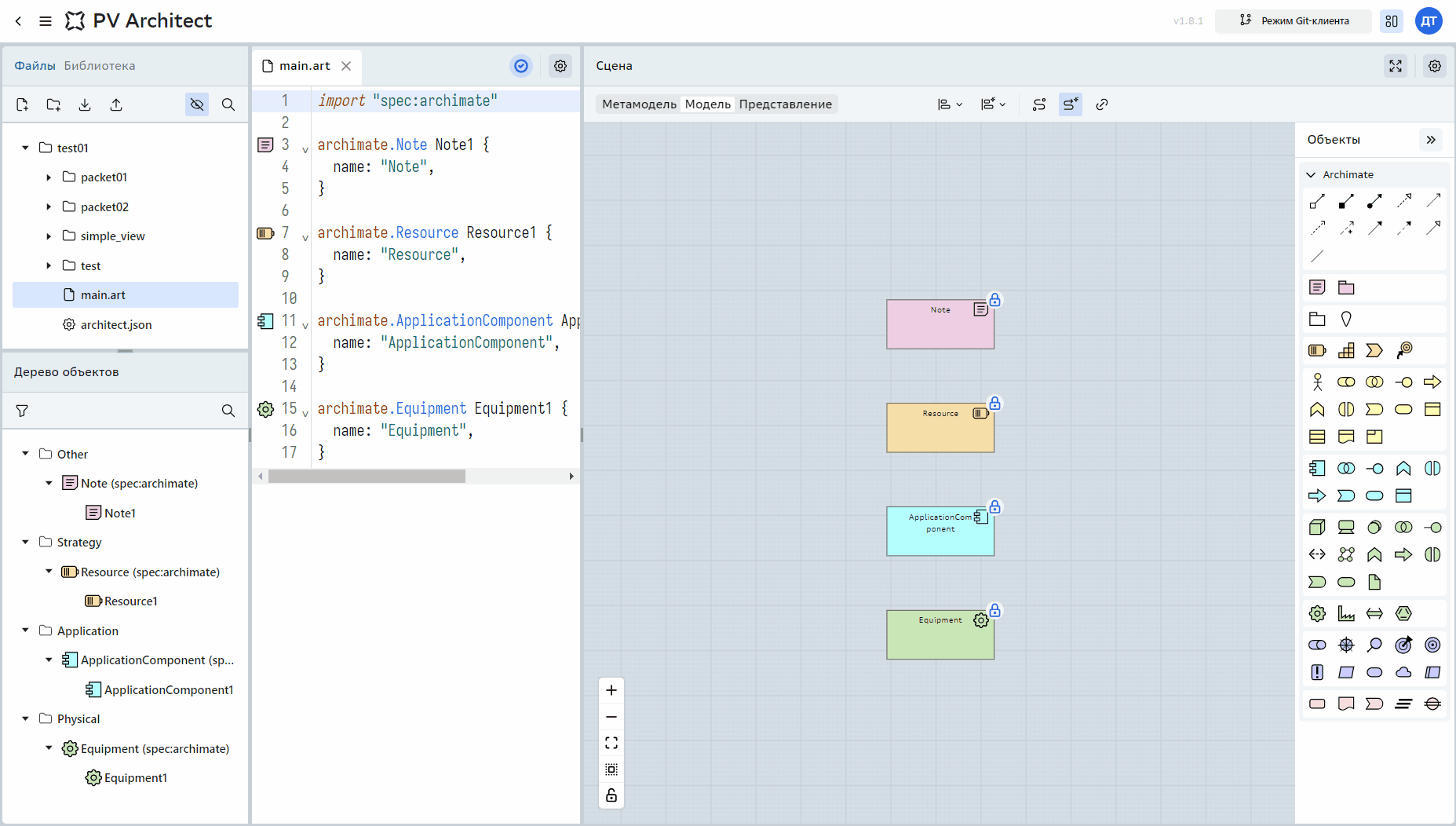Collapse the Physical group in object tree
This screenshot has width=1456, height=826.
(25, 718)
